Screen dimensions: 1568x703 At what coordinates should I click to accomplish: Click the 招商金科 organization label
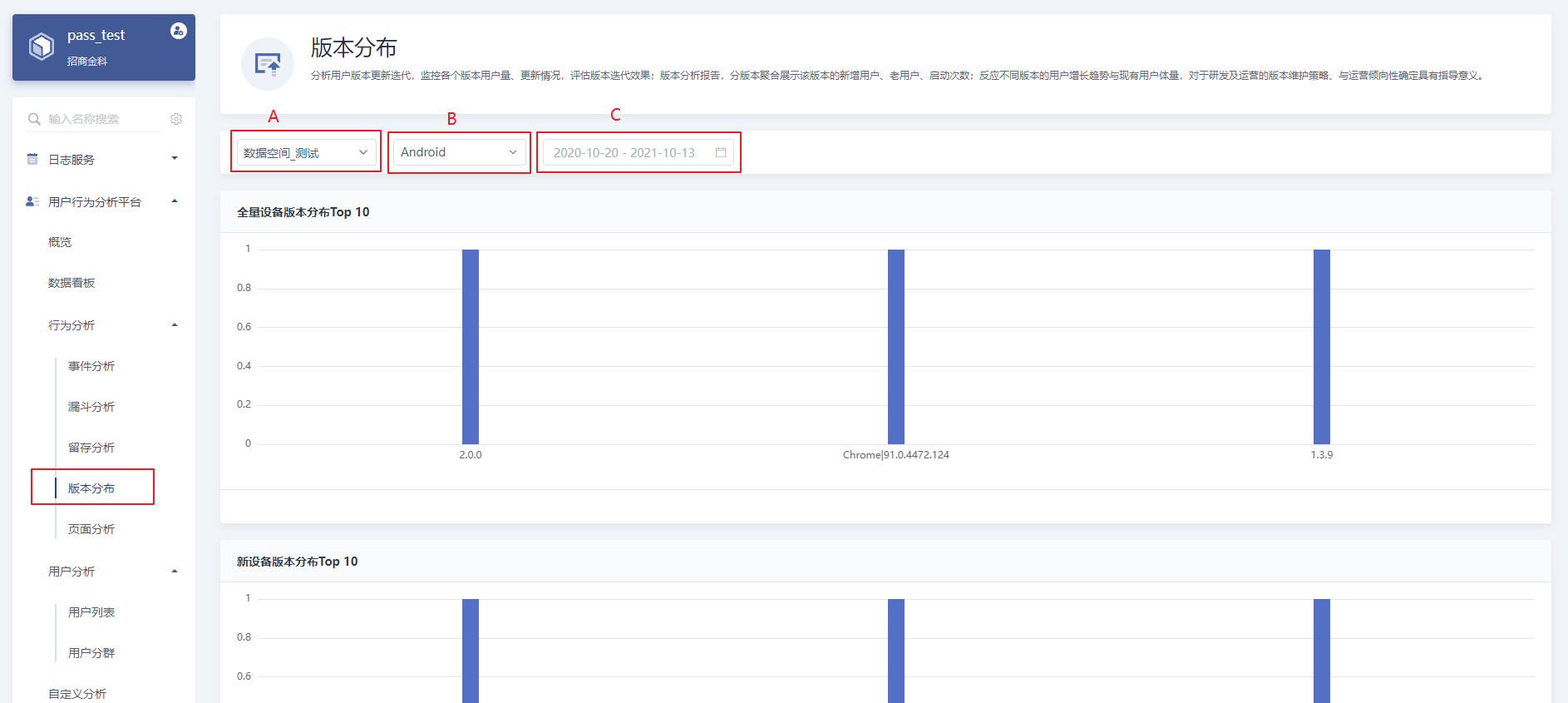[x=87, y=62]
